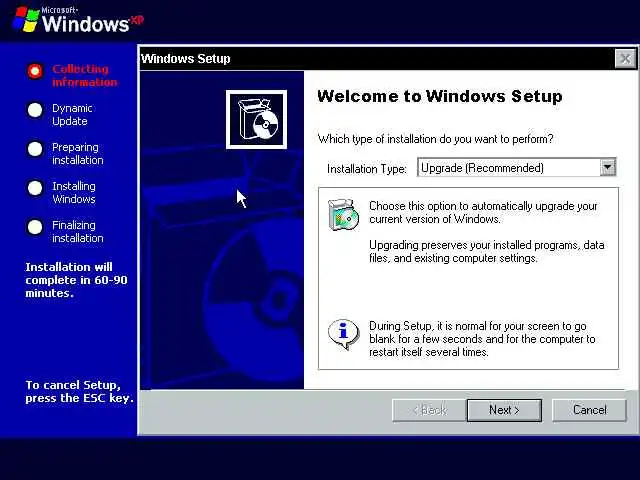Click the disabled Back button

coord(429,410)
